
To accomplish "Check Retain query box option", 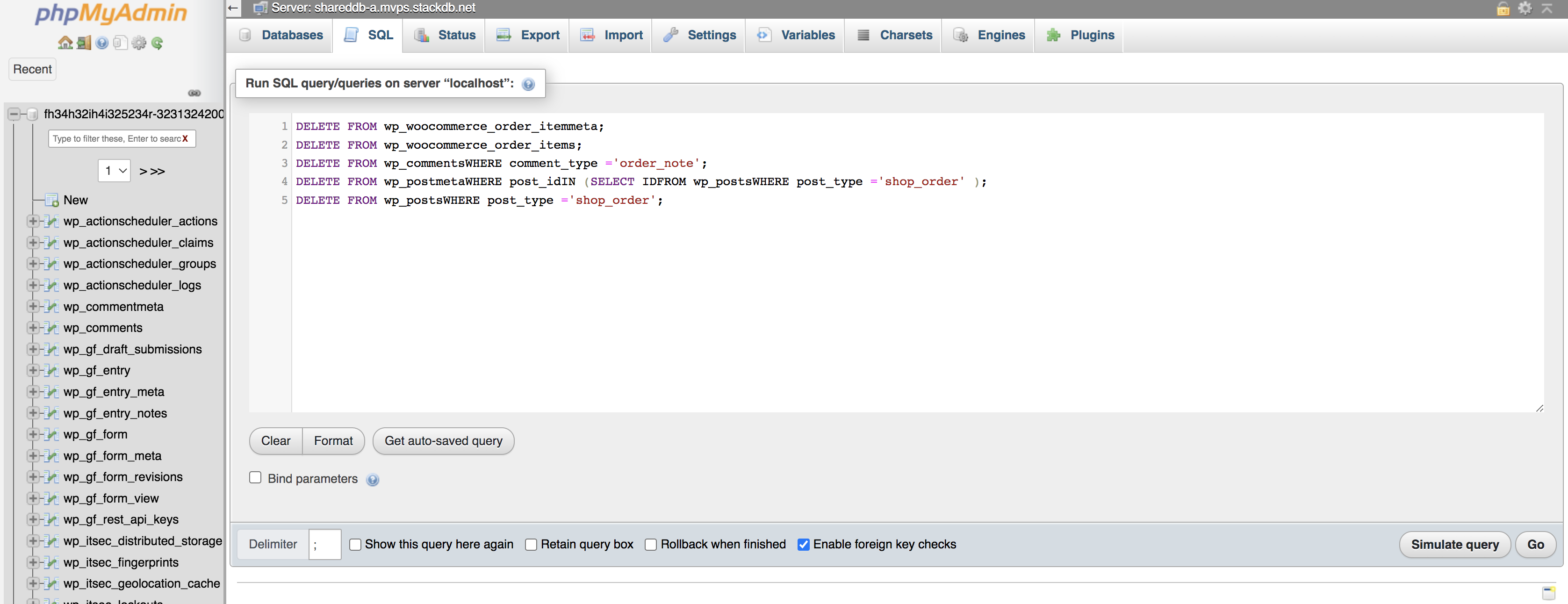I will [531, 545].
